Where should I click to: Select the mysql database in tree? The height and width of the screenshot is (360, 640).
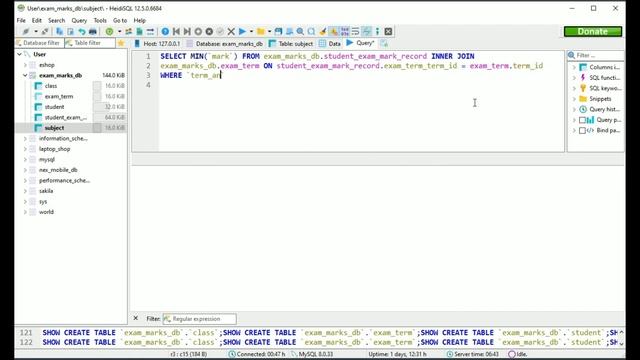47,160
